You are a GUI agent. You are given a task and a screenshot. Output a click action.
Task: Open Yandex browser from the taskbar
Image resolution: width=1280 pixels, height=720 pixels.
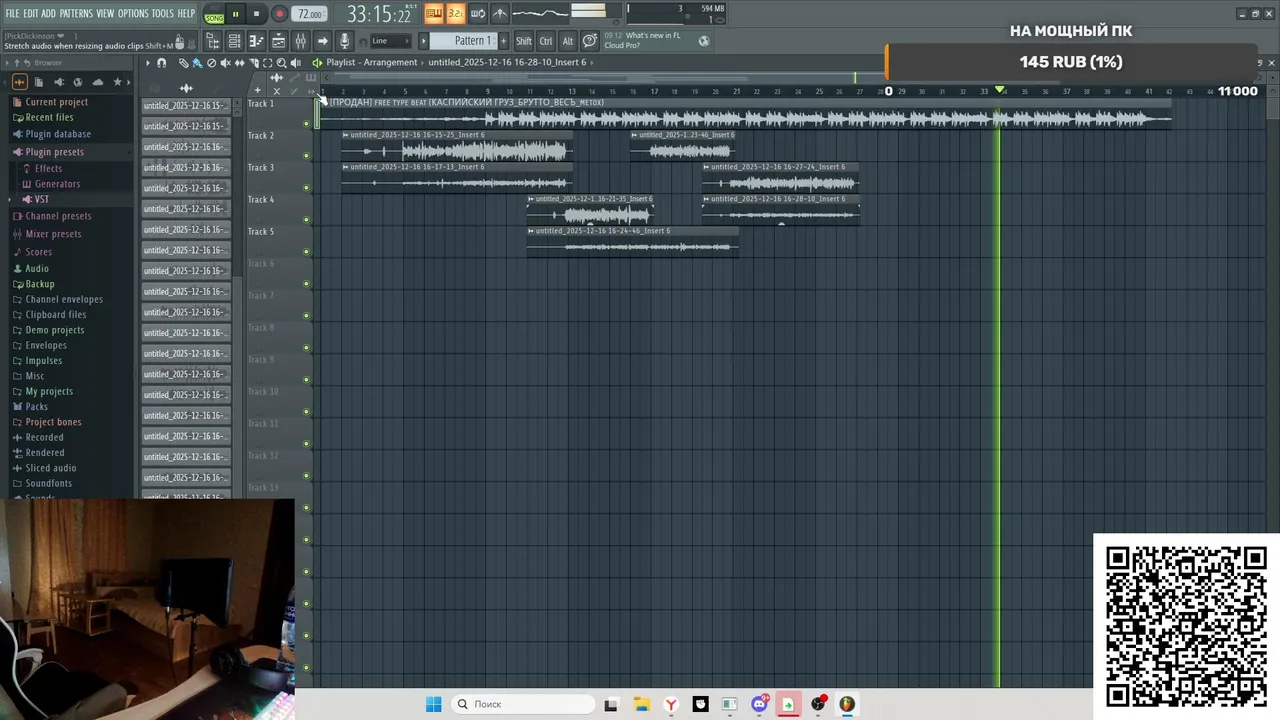coord(671,704)
